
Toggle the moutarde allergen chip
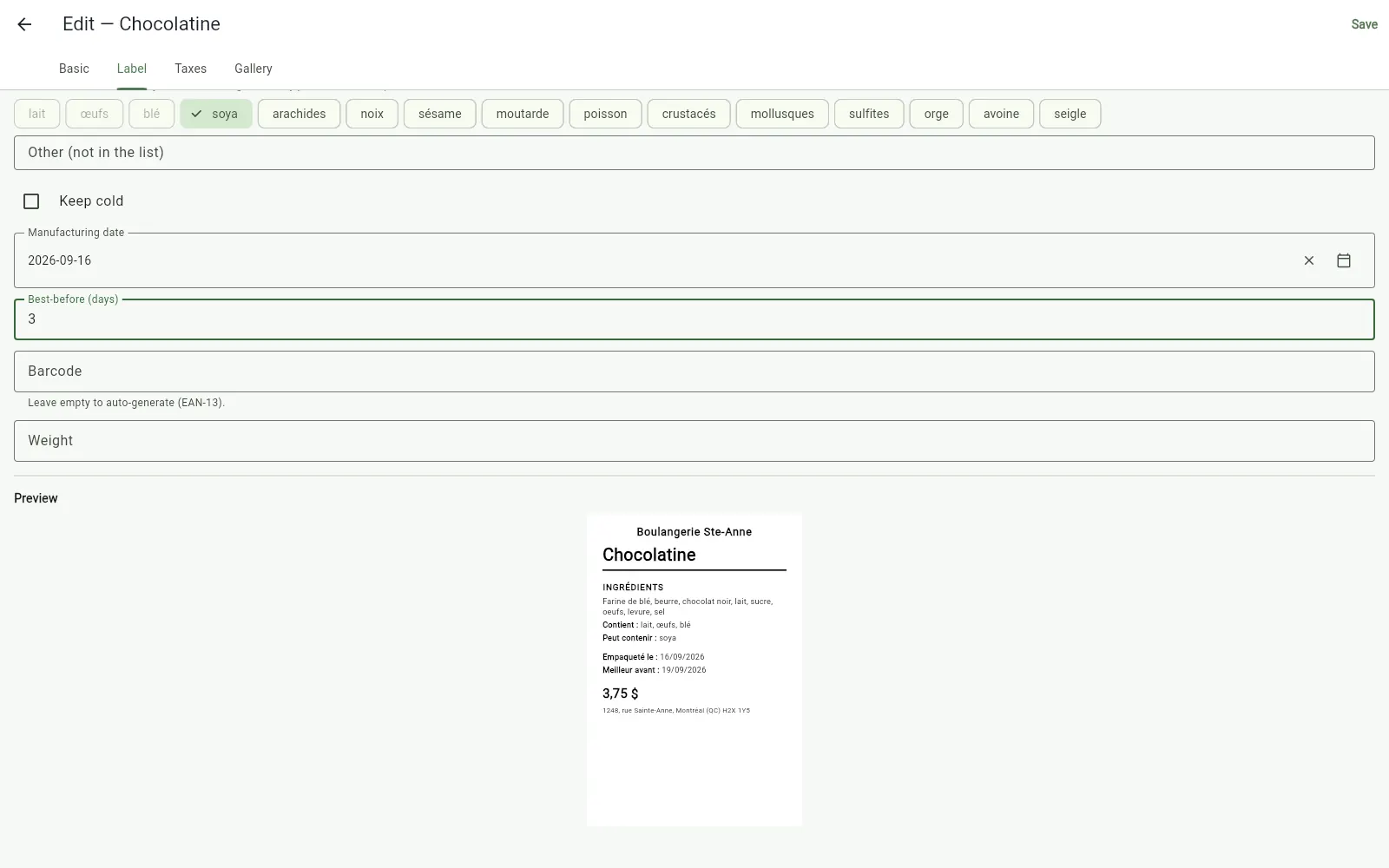pyautogui.click(x=523, y=114)
